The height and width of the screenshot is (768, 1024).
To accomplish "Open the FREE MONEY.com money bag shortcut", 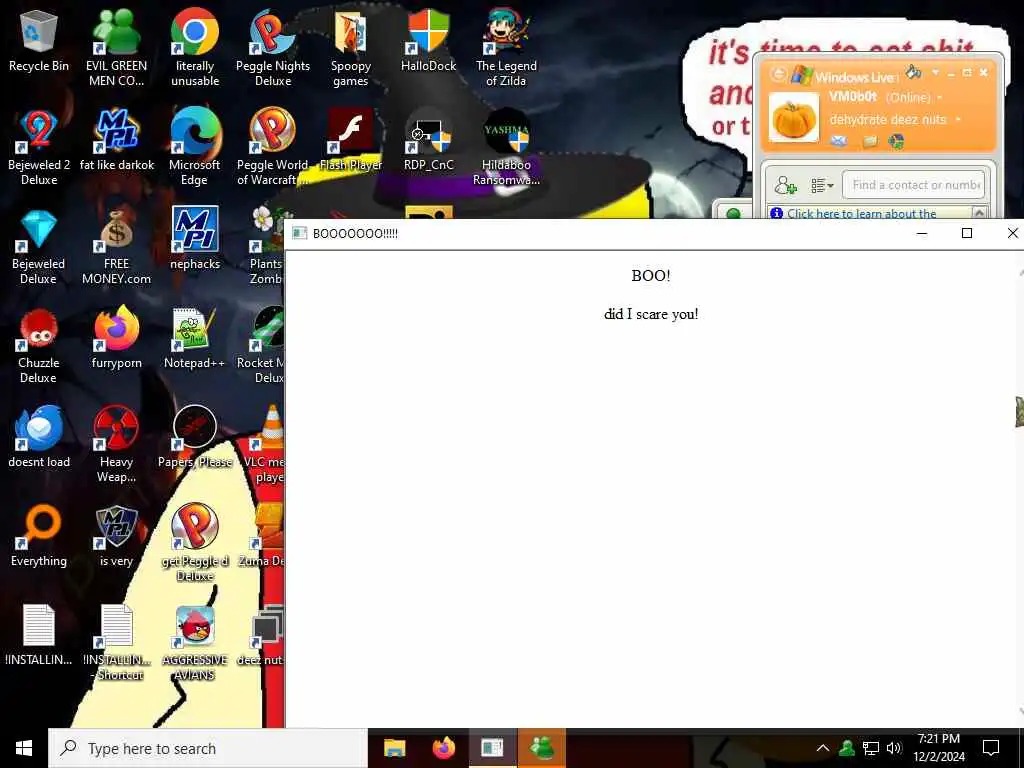I will click(x=116, y=246).
